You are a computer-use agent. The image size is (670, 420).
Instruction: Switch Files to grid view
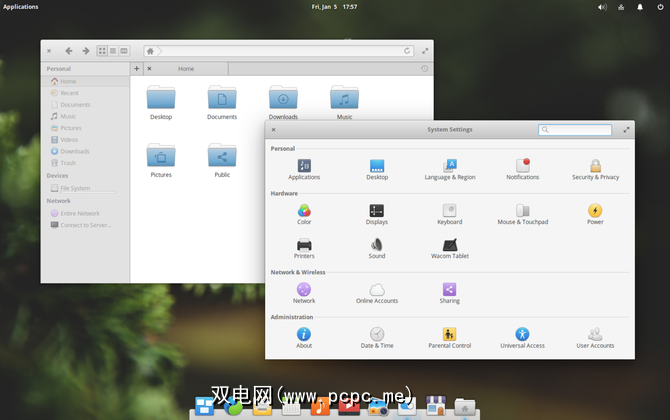[102, 51]
